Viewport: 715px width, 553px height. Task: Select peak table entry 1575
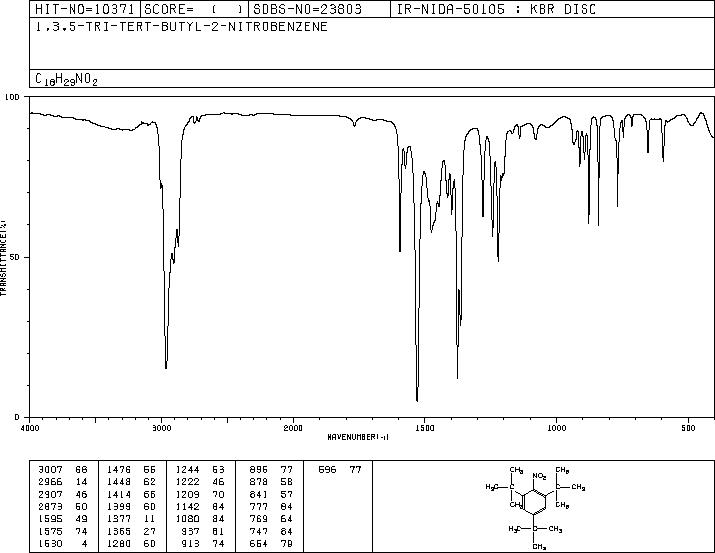[51, 531]
